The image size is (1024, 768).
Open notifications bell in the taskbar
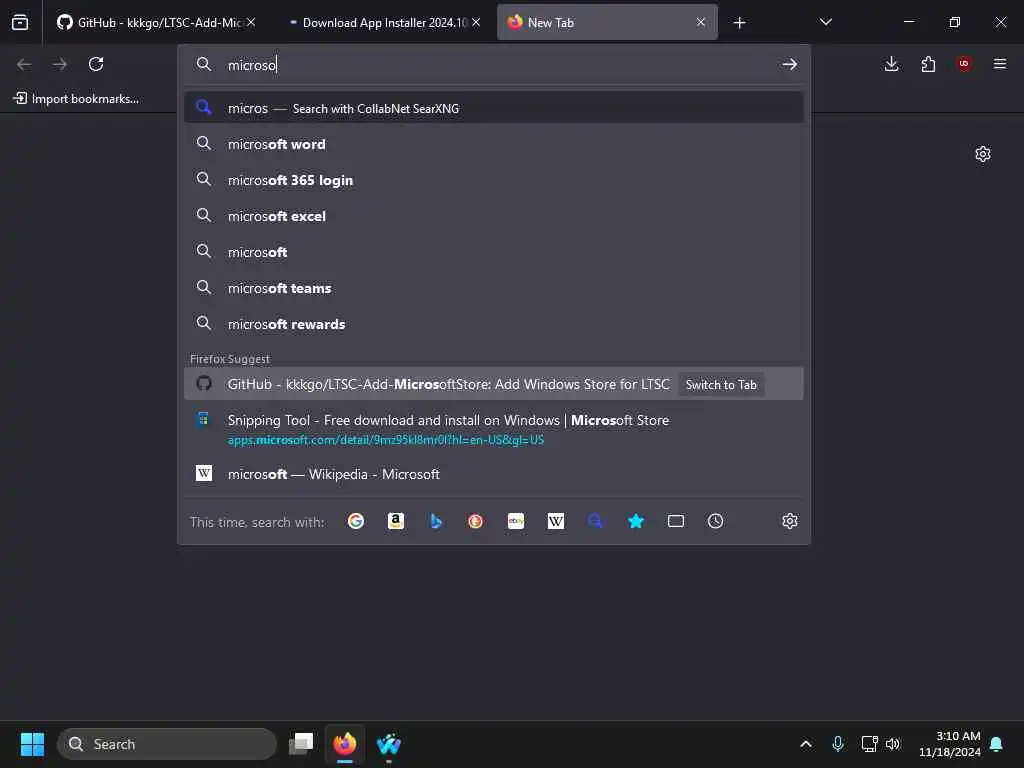tap(997, 744)
